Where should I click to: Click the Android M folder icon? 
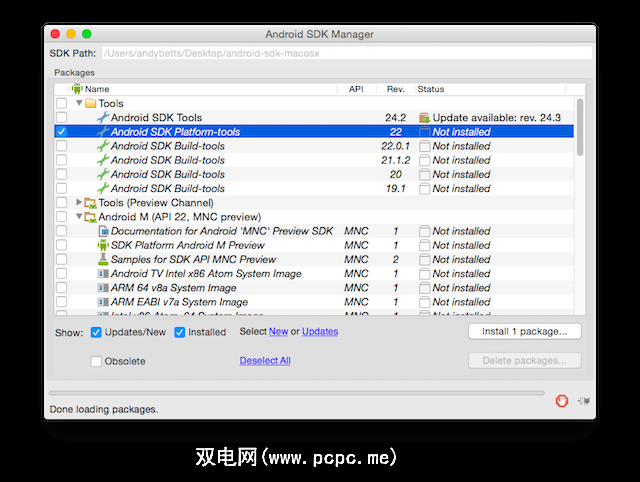pyautogui.click(x=90, y=217)
